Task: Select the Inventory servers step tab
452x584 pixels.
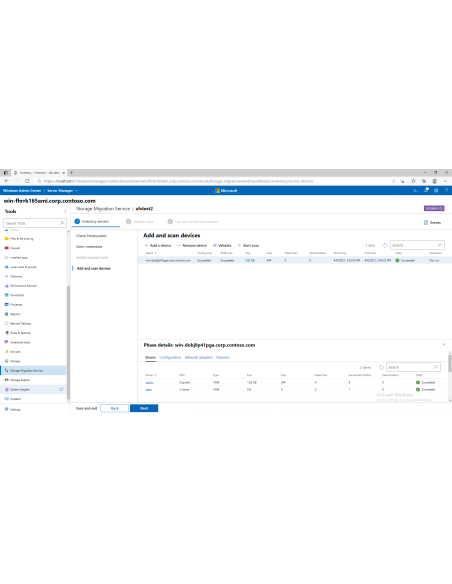Action: tap(95, 221)
